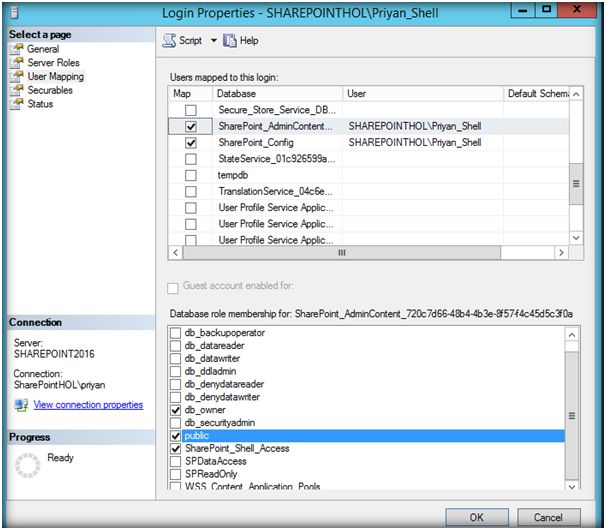This screenshot has width=606, height=530.
Task: Click the Securables page icon
Action: [17, 90]
